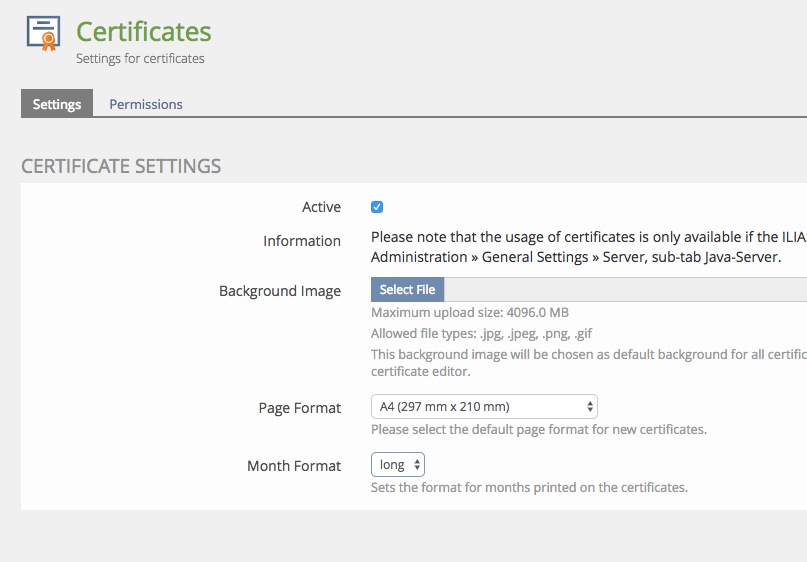Image resolution: width=807 pixels, height=562 pixels.
Task: Click the Certificates award icon
Action: coord(43,34)
